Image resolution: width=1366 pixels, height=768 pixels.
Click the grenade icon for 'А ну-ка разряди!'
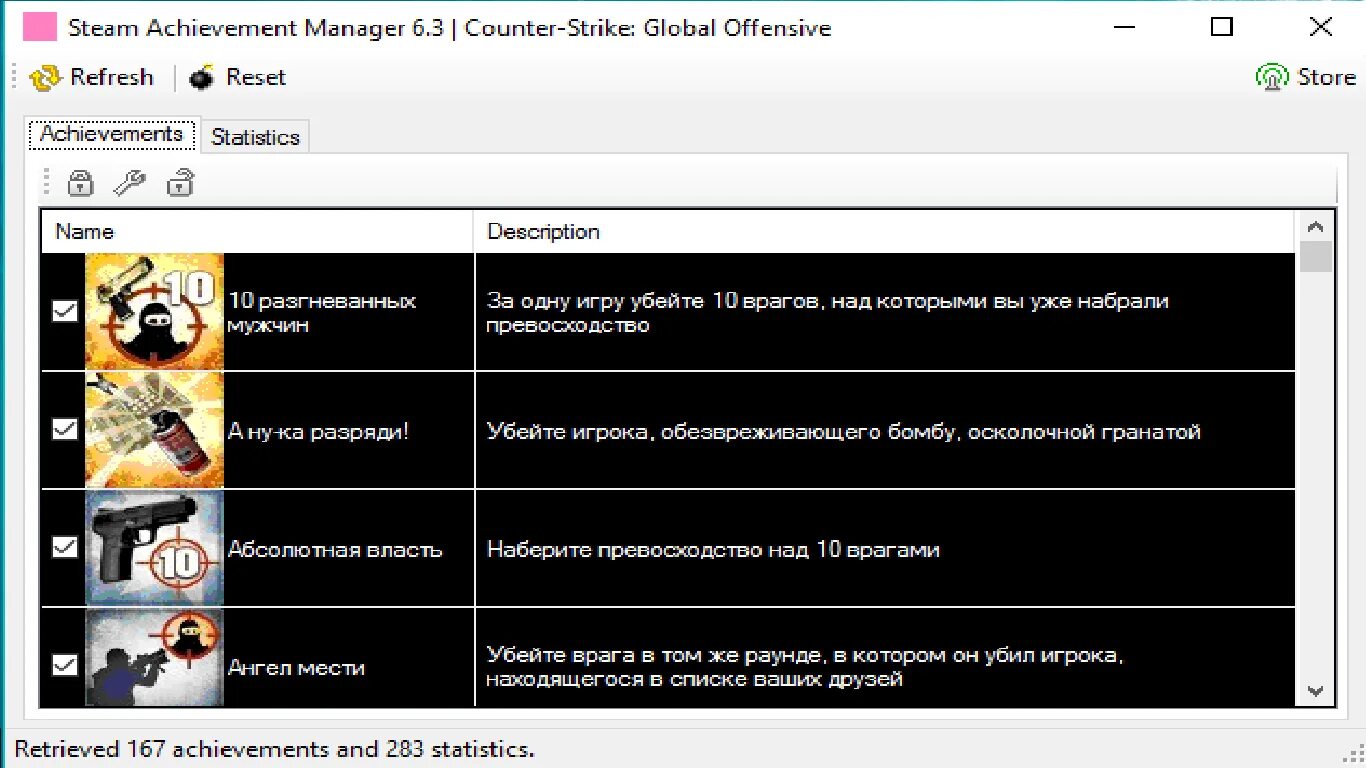point(155,430)
